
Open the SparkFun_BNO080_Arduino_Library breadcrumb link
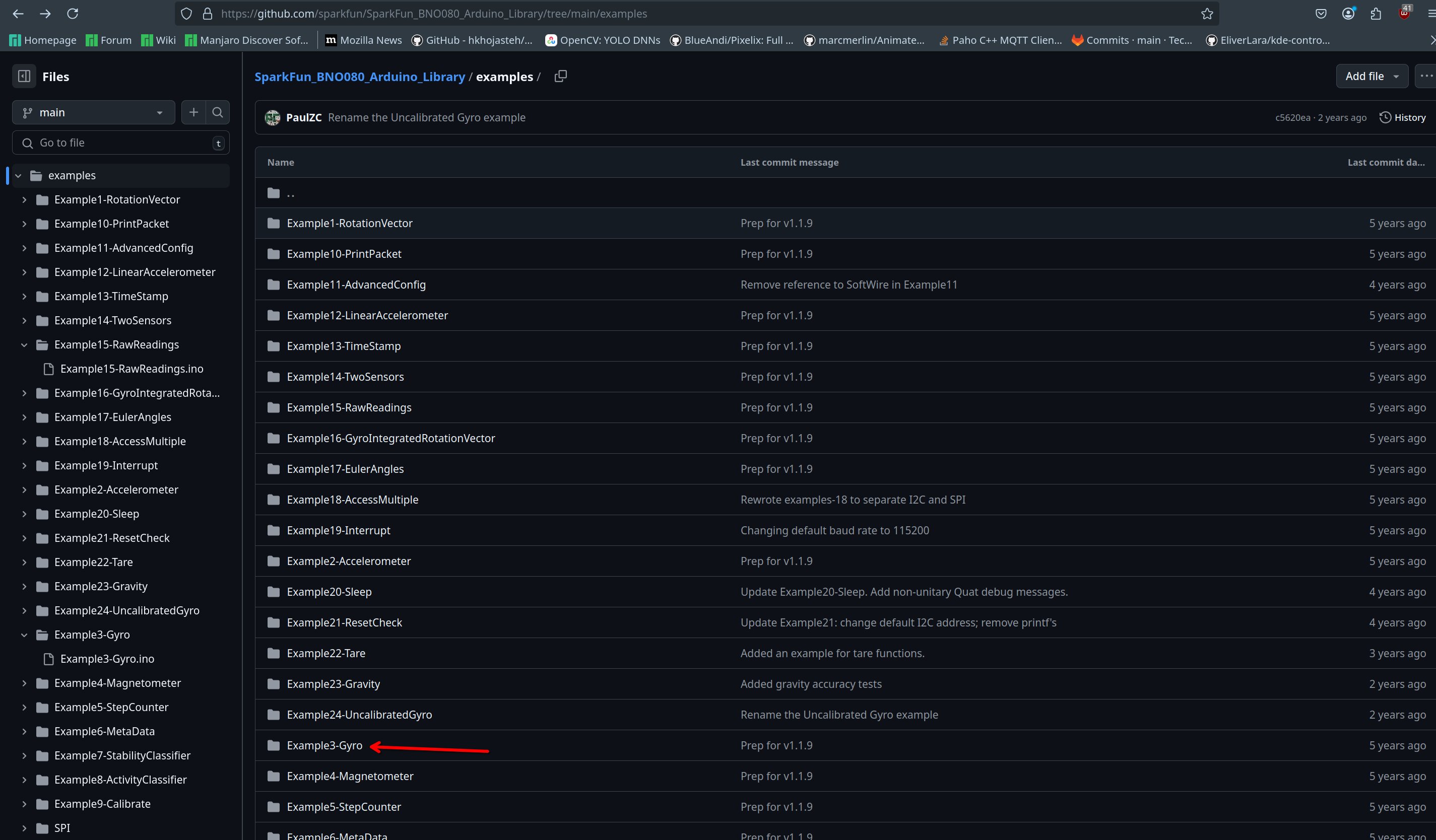(360, 77)
